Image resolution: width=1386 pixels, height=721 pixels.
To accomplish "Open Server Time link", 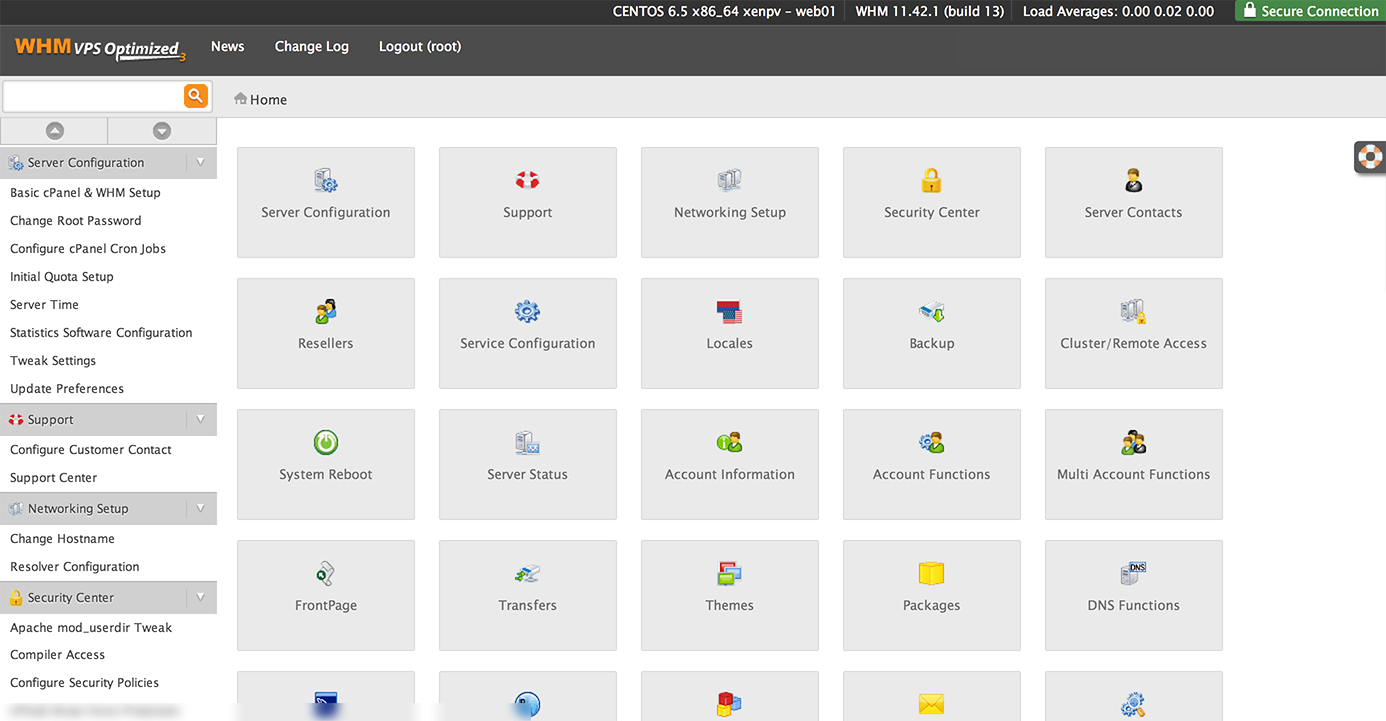I will pos(44,304).
